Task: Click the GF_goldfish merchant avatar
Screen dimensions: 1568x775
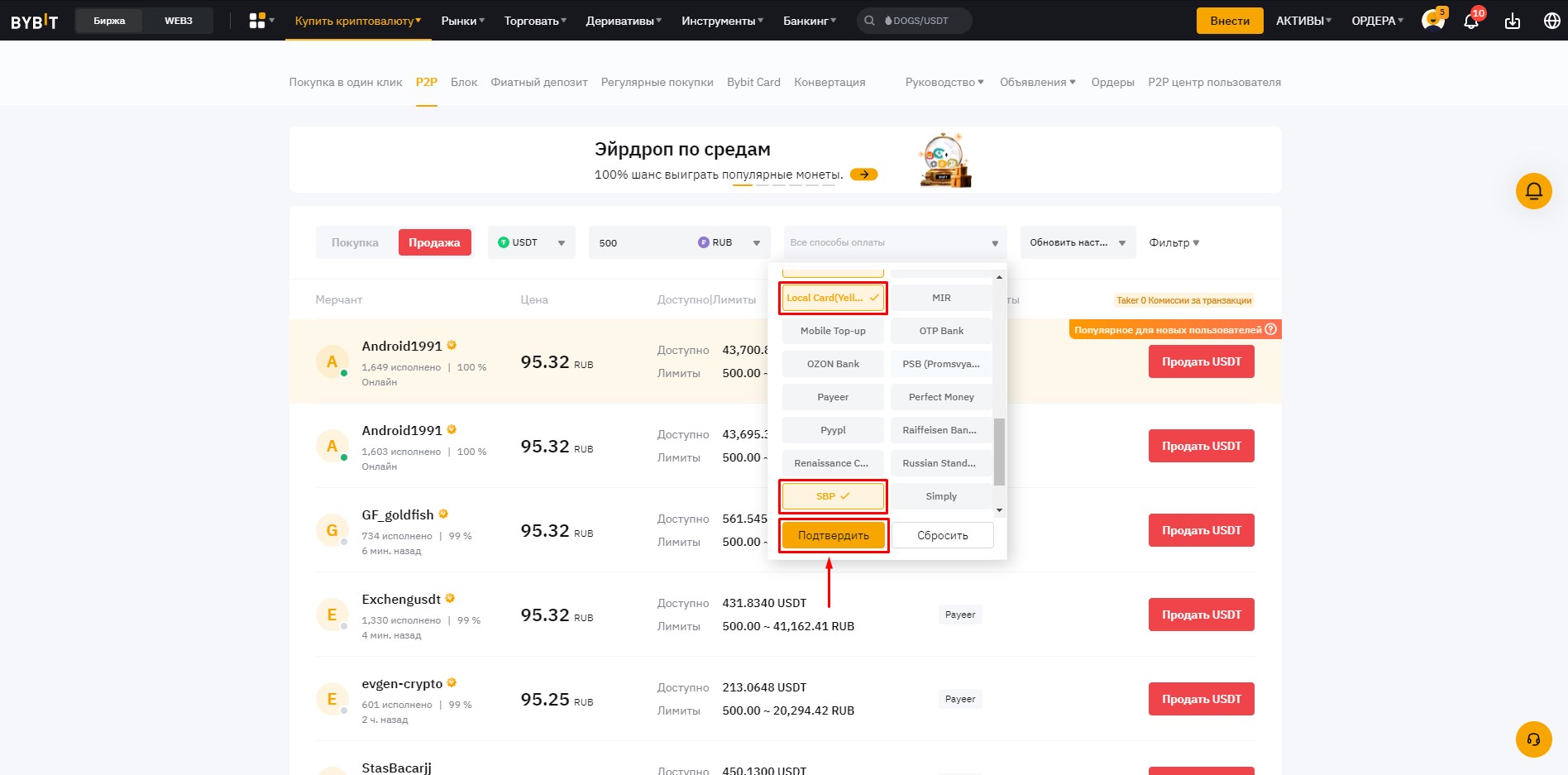Action: click(x=332, y=530)
